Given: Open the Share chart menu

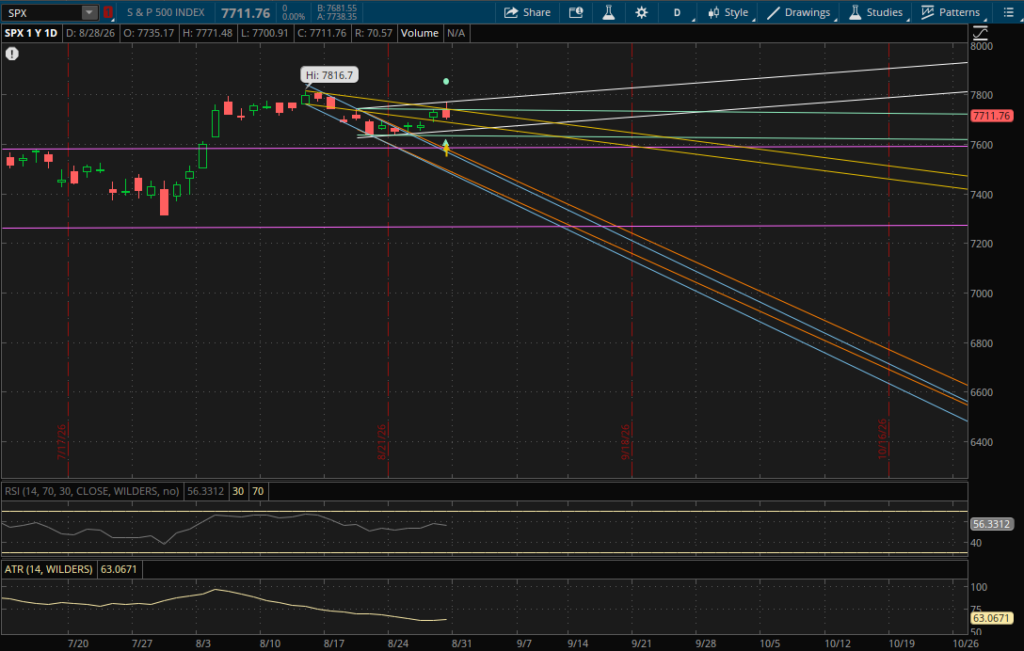Looking at the screenshot, I should [527, 12].
